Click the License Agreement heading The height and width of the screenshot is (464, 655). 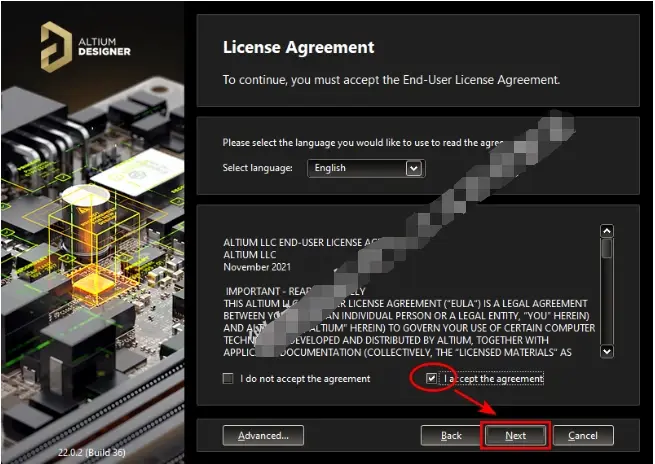coord(299,47)
